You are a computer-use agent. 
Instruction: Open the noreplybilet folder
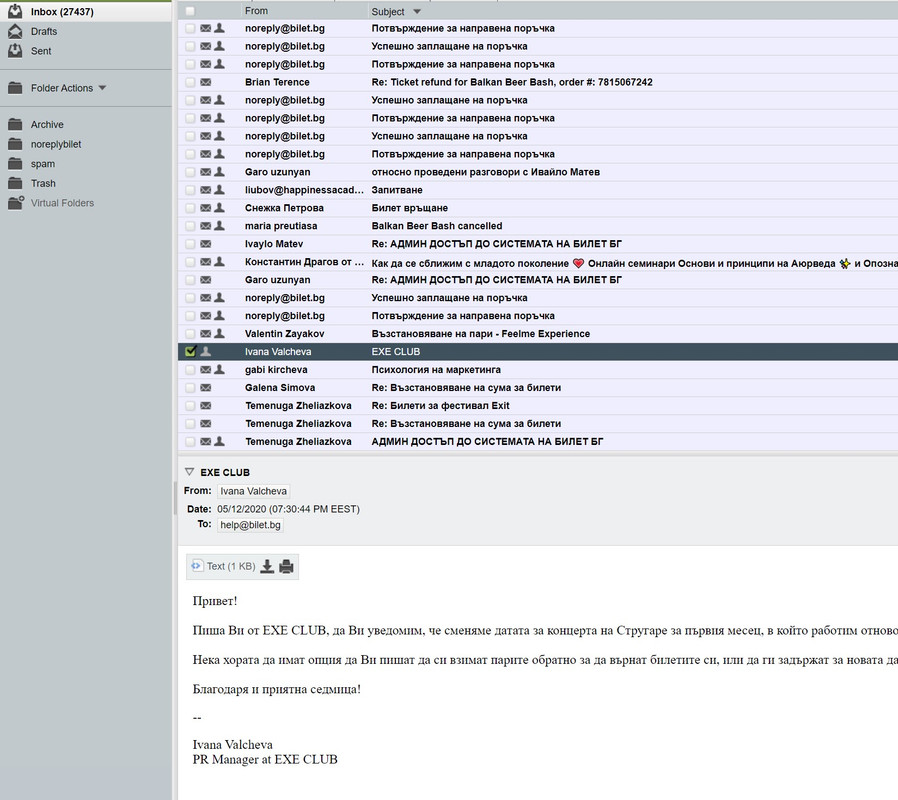[x=56, y=144]
